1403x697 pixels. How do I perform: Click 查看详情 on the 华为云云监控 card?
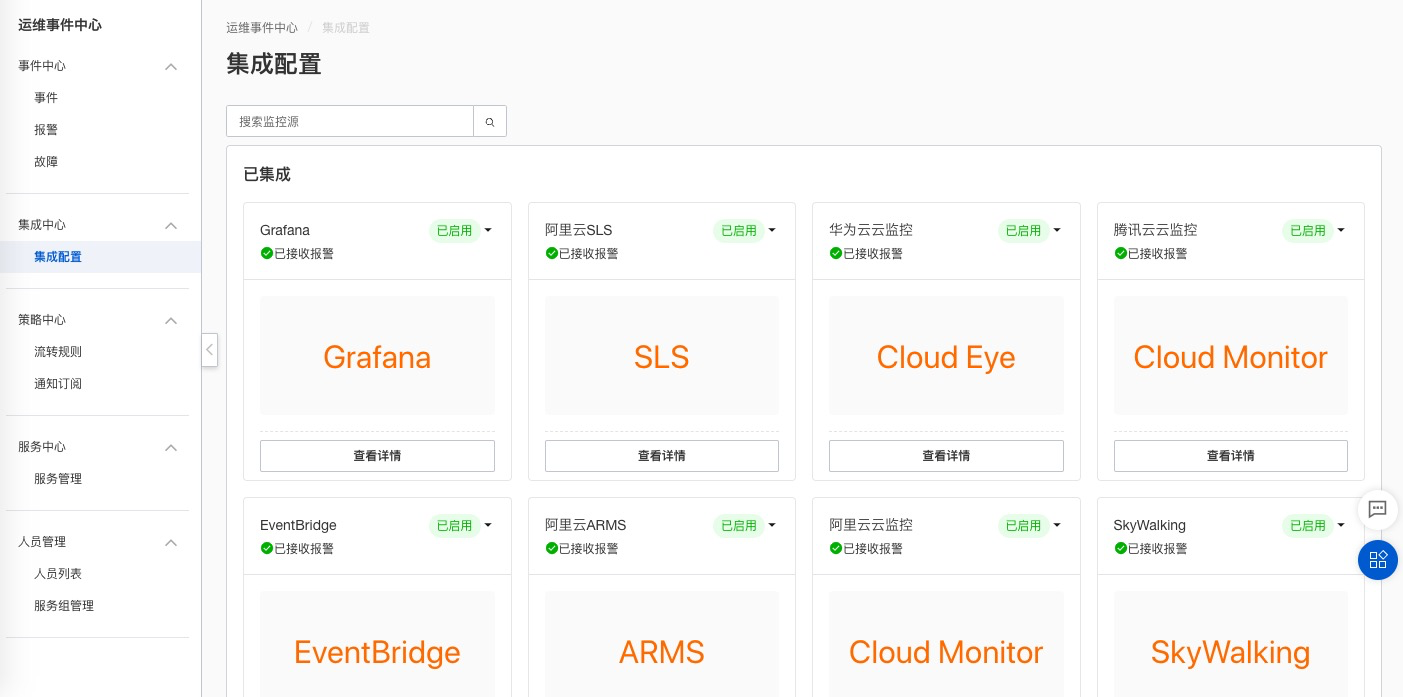946,456
